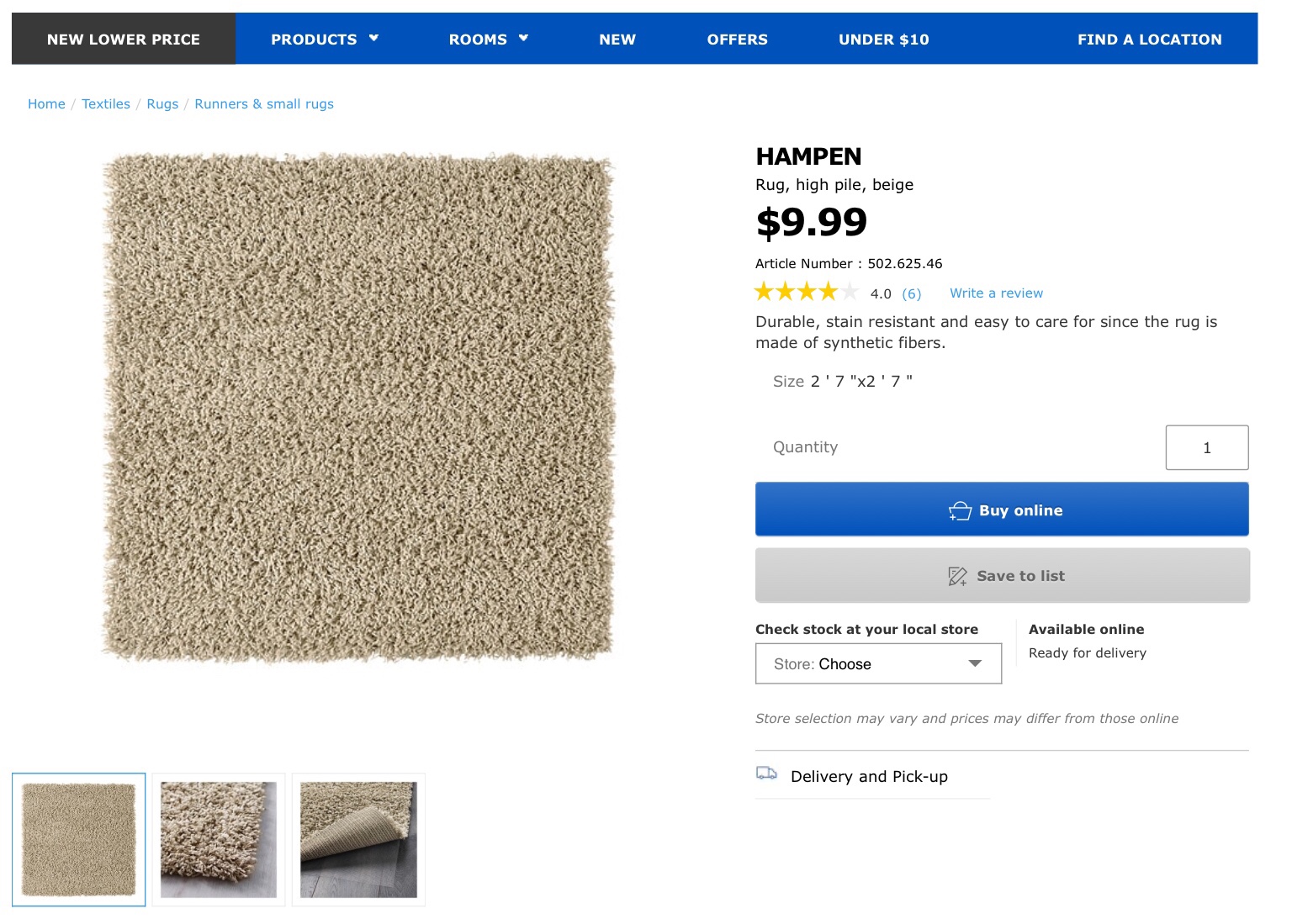View the folded rug corner thumbnail
The height and width of the screenshot is (924, 1292).
tap(358, 840)
